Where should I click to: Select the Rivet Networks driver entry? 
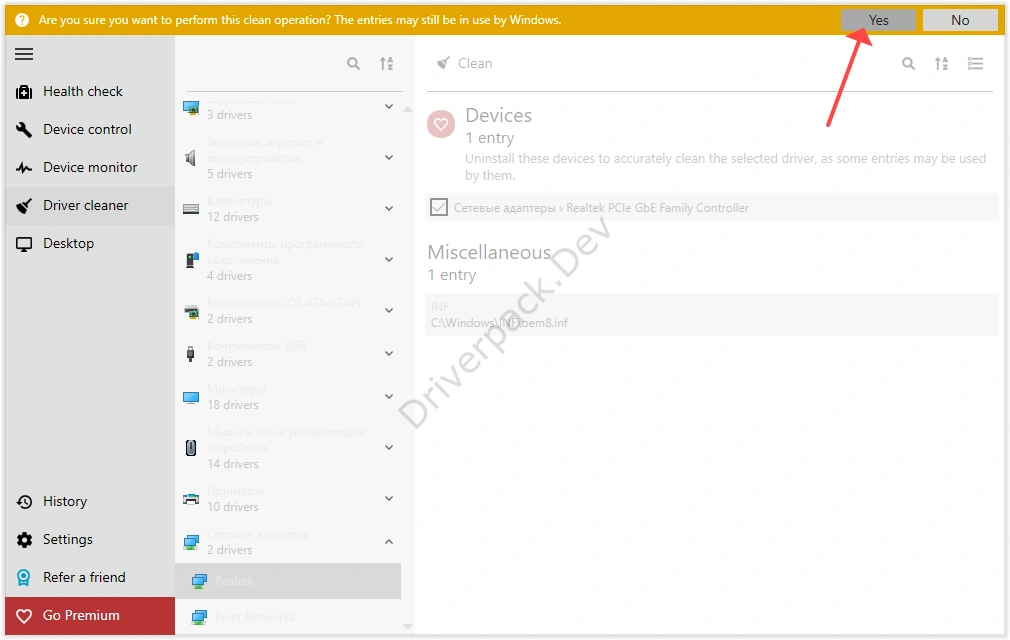(x=288, y=617)
